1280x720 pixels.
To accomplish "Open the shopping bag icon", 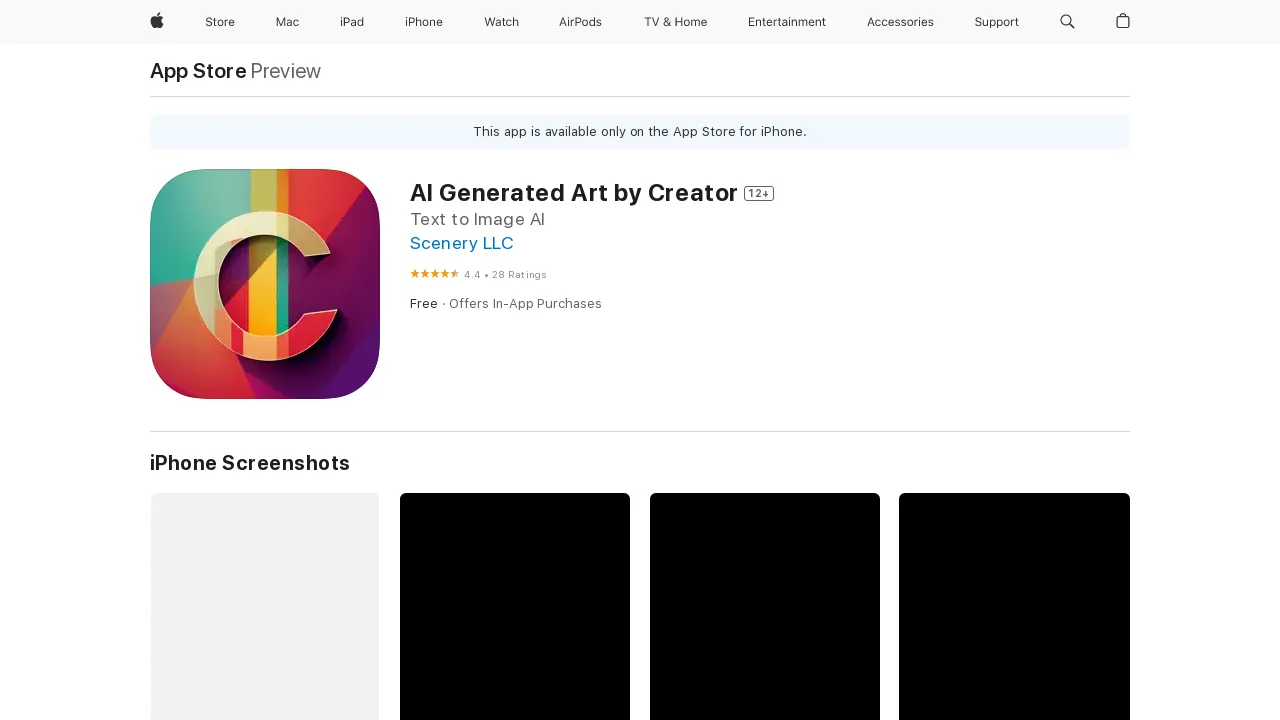I will click(1122, 22).
